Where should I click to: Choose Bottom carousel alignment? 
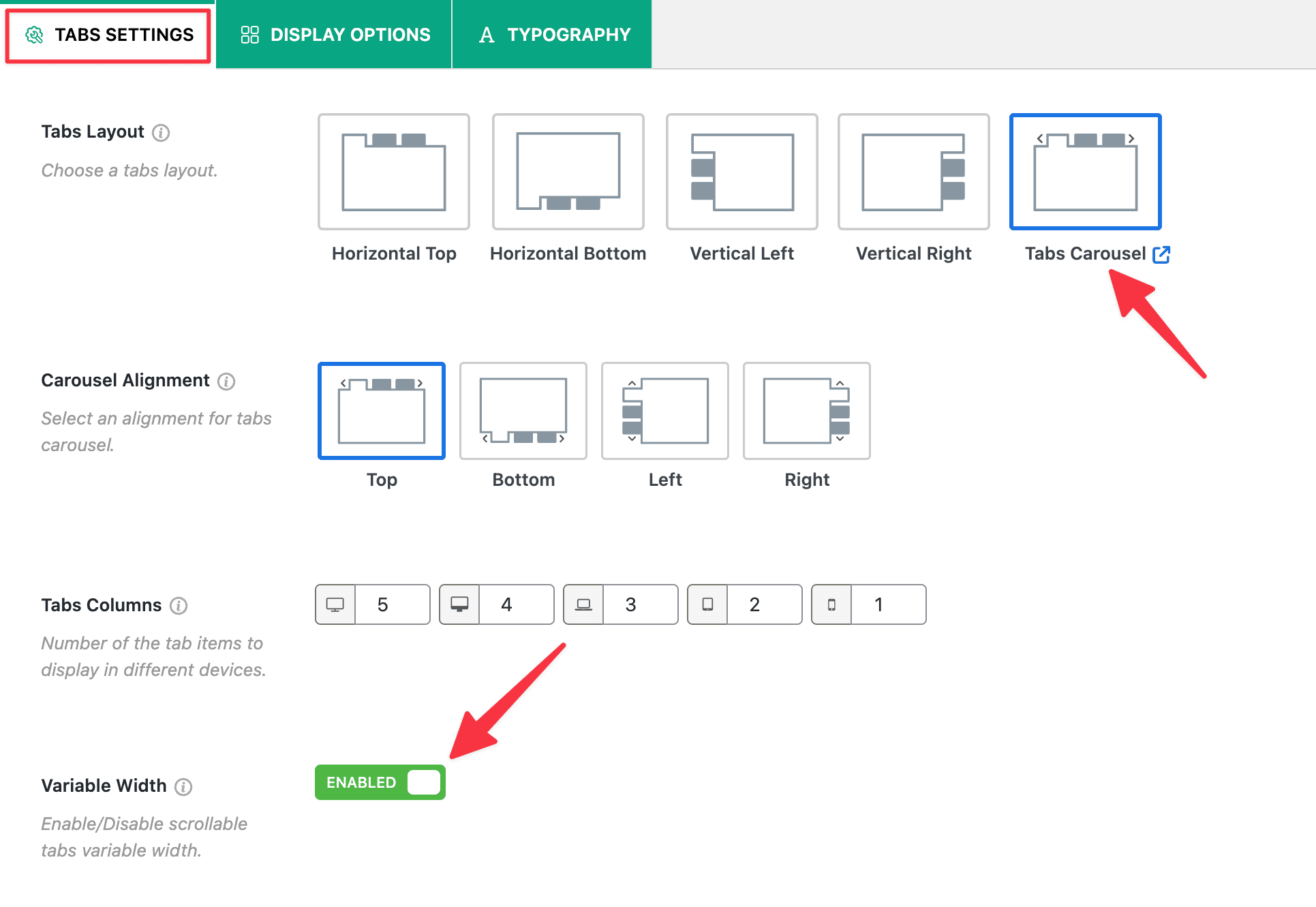pyautogui.click(x=523, y=411)
